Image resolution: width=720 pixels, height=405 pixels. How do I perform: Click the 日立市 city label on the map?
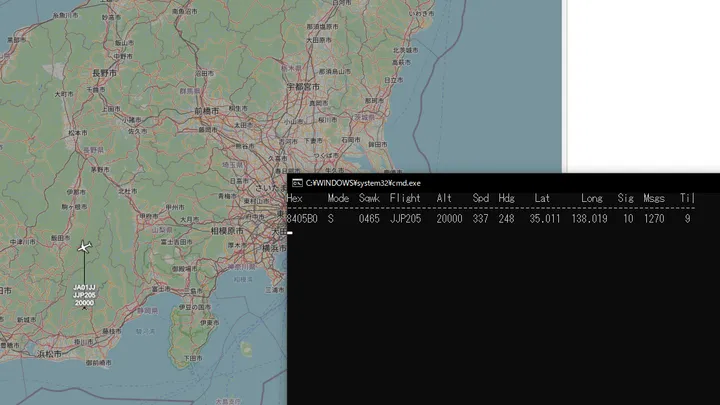click(394, 80)
